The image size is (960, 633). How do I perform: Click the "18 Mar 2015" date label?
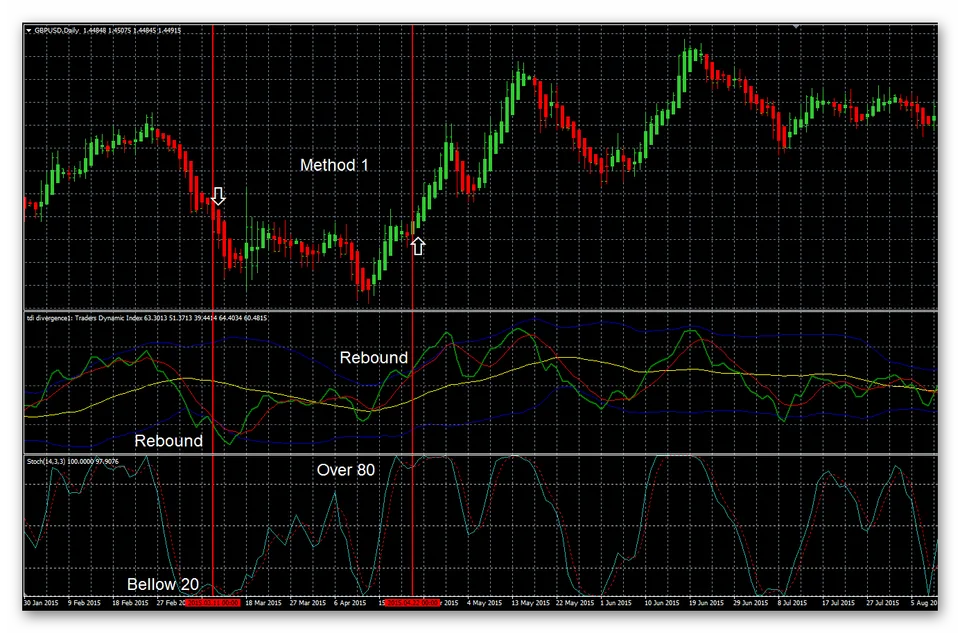(x=263, y=603)
